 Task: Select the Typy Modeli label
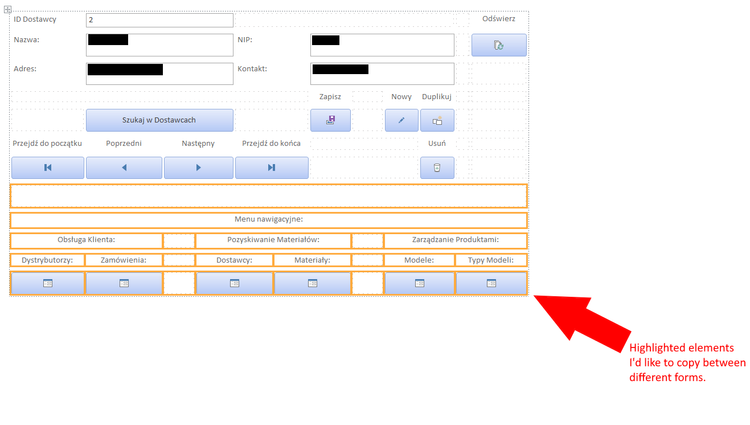[491, 261]
